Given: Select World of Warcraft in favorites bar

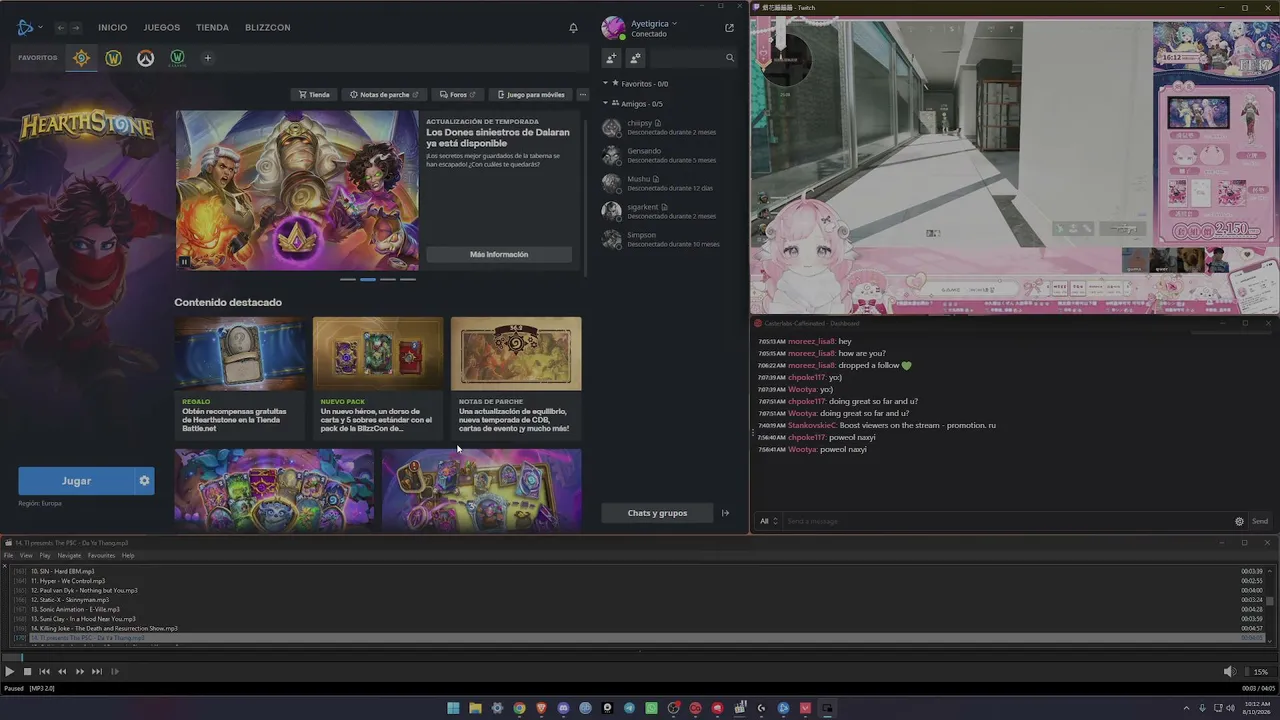Looking at the screenshot, I should (x=113, y=58).
